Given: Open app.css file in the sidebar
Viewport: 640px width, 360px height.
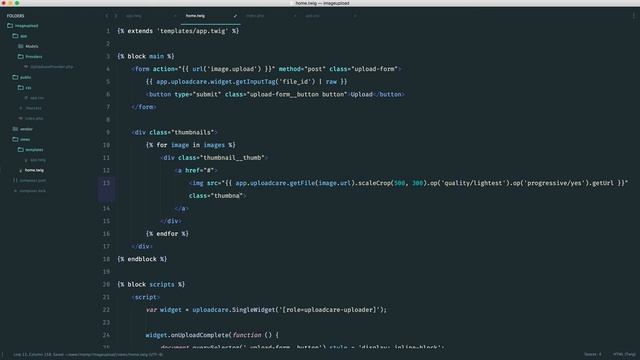Looking at the screenshot, I should (34, 98).
